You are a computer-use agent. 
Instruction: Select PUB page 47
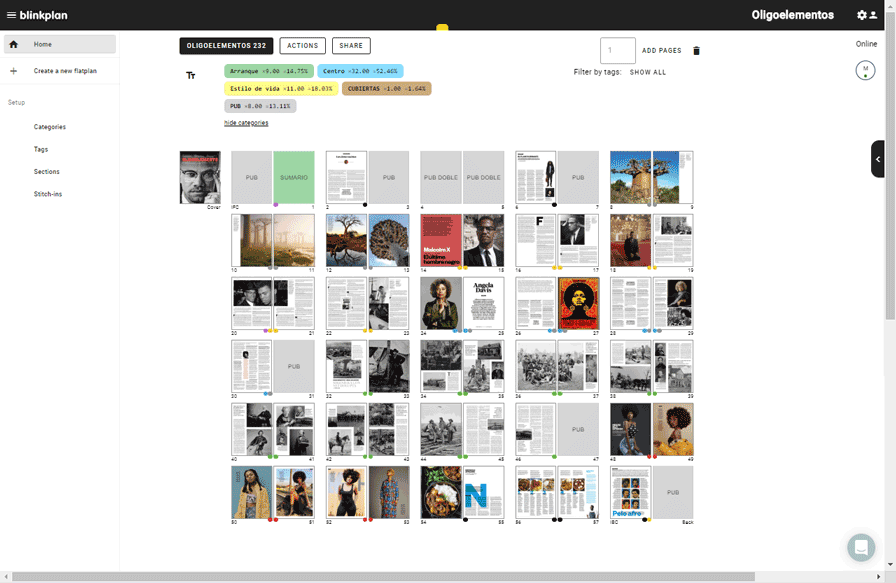click(x=578, y=429)
